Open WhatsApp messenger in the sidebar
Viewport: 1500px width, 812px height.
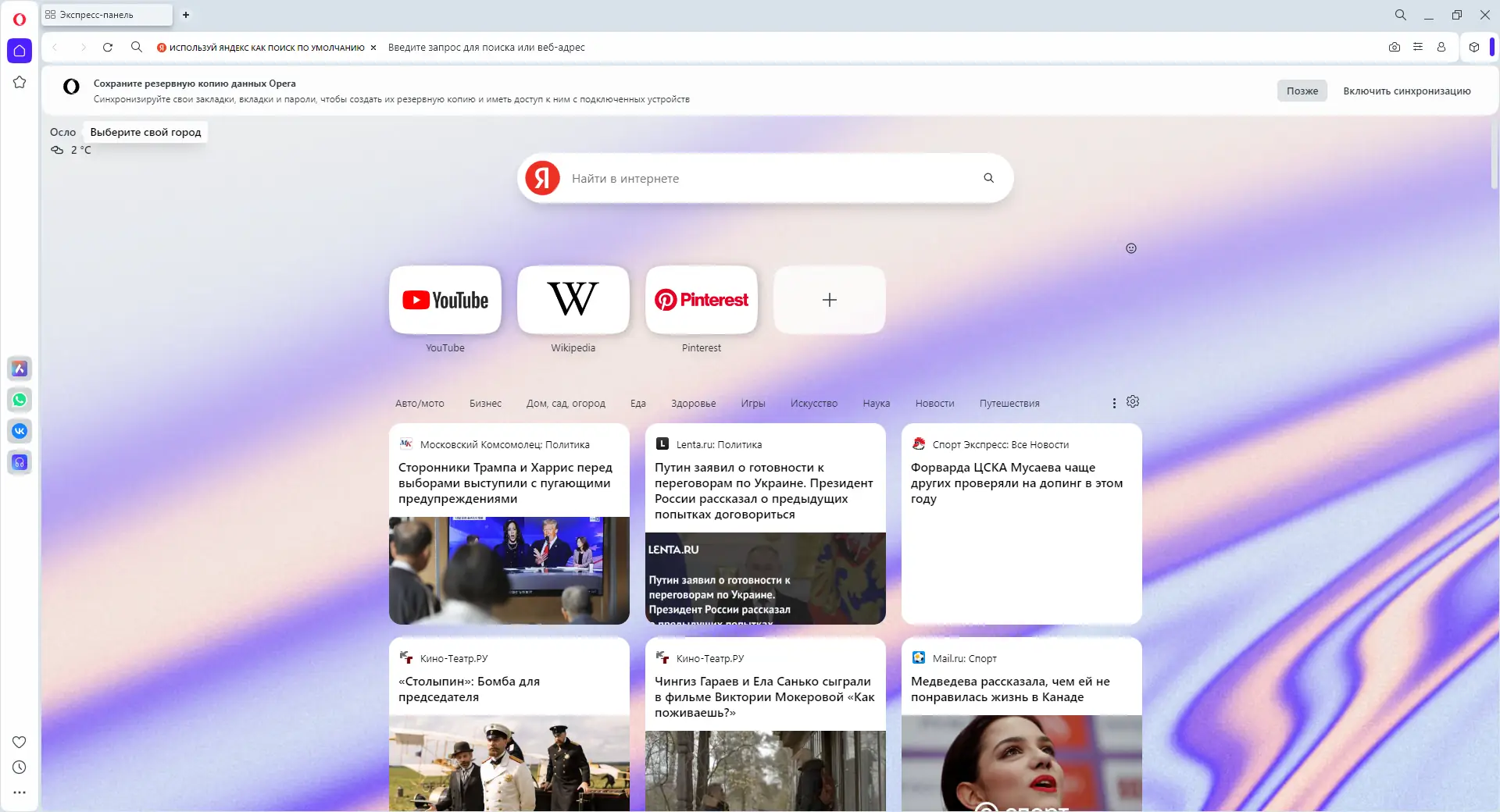(20, 400)
